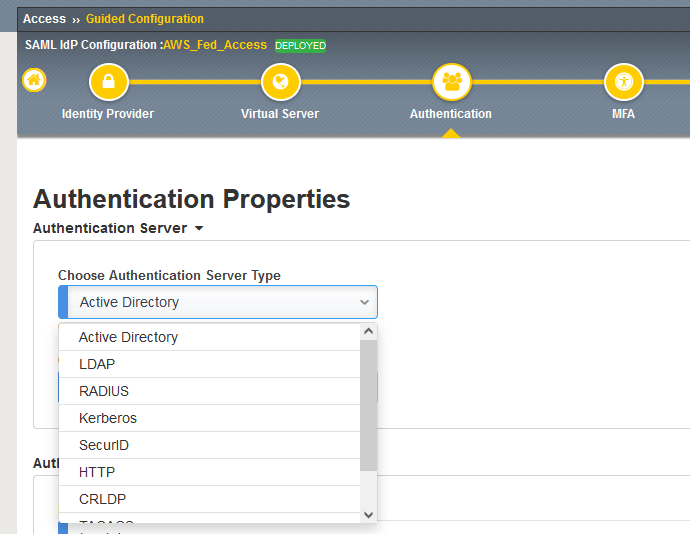Pick Kerberos from the options list
This screenshot has height=534, width=690.
point(108,418)
